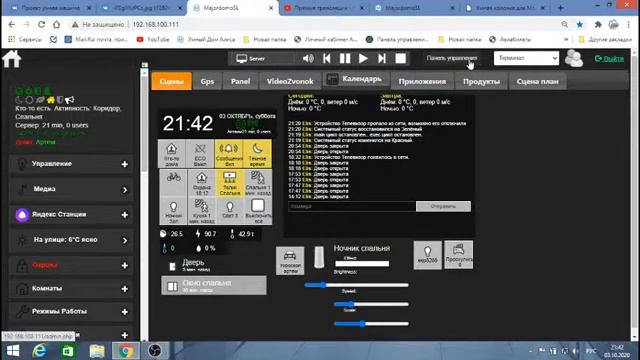
Task: Open the YouTube bookmark
Action: [x=153, y=39]
